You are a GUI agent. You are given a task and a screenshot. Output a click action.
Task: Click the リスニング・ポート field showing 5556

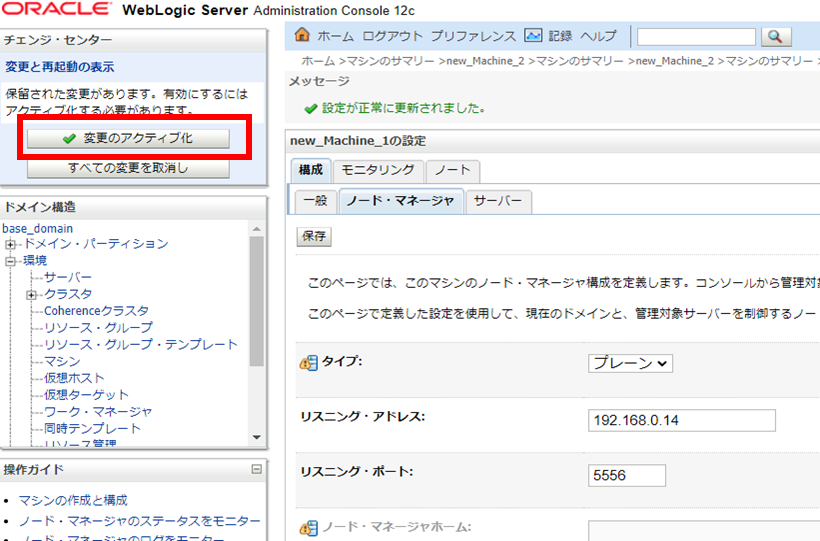pos(627,475)
